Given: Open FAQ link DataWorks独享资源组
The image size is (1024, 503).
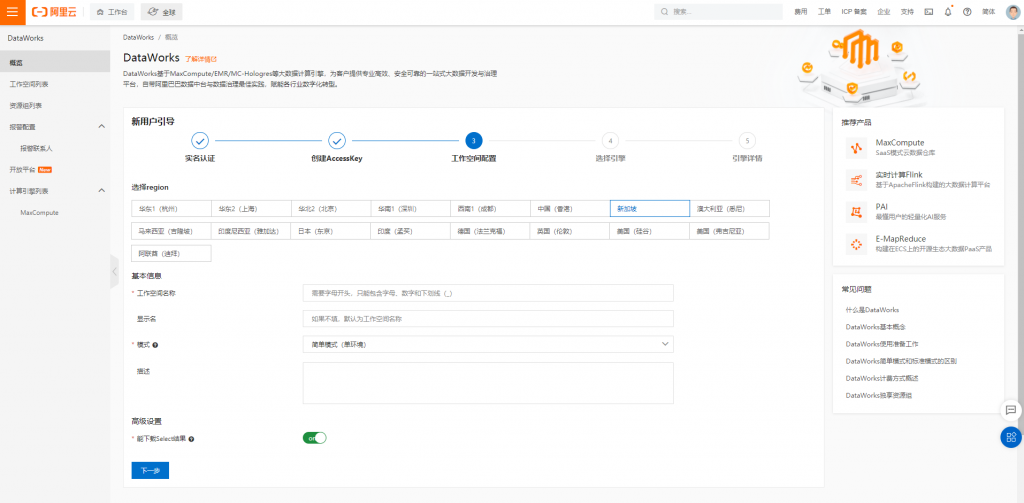Looking at the screenshot, I should (878, 395).
